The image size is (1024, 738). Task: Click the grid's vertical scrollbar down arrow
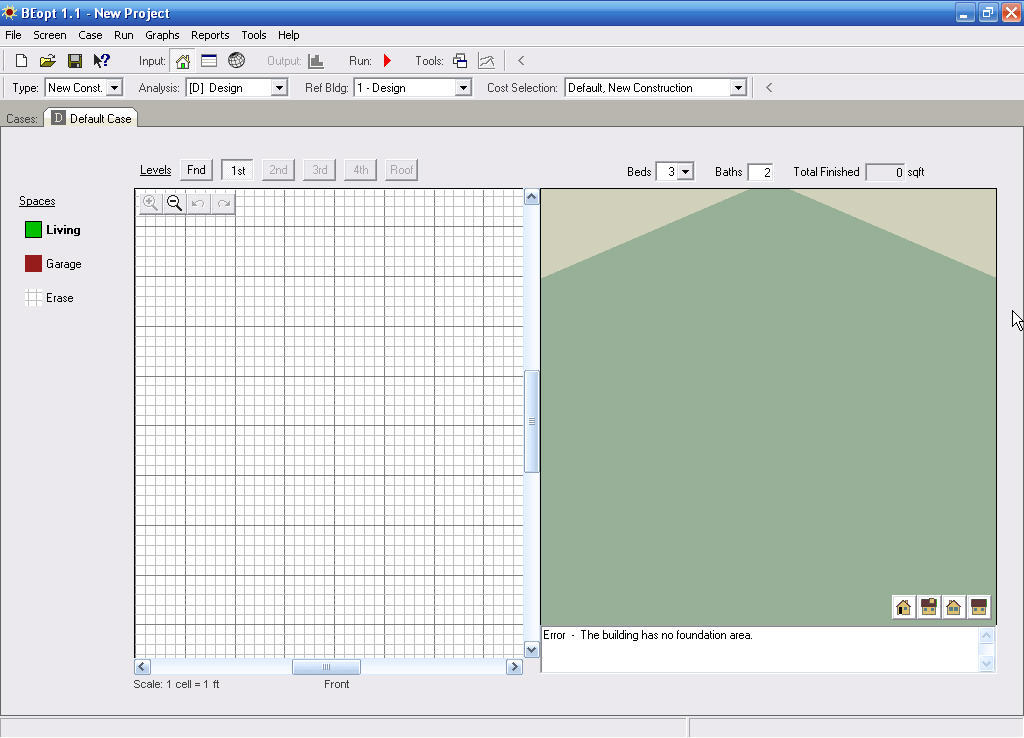point(532,650)
